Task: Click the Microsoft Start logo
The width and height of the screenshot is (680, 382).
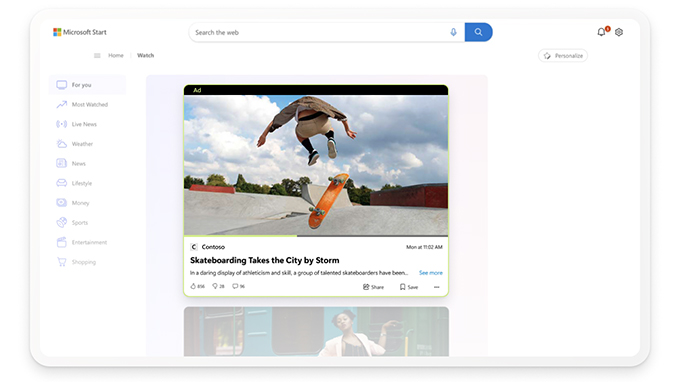Action: click(x=79, y=32)
